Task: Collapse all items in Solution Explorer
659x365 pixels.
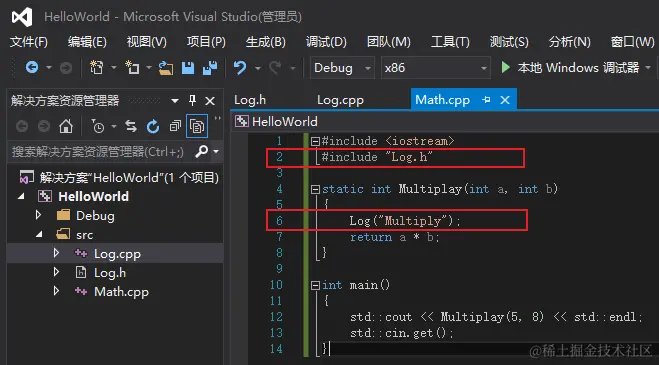Action: pyautogui.click(x=175, y=126)
